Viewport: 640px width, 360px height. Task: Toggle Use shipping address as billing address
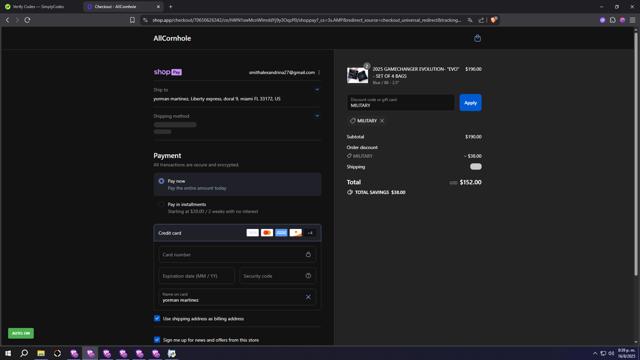pos(157,318)
